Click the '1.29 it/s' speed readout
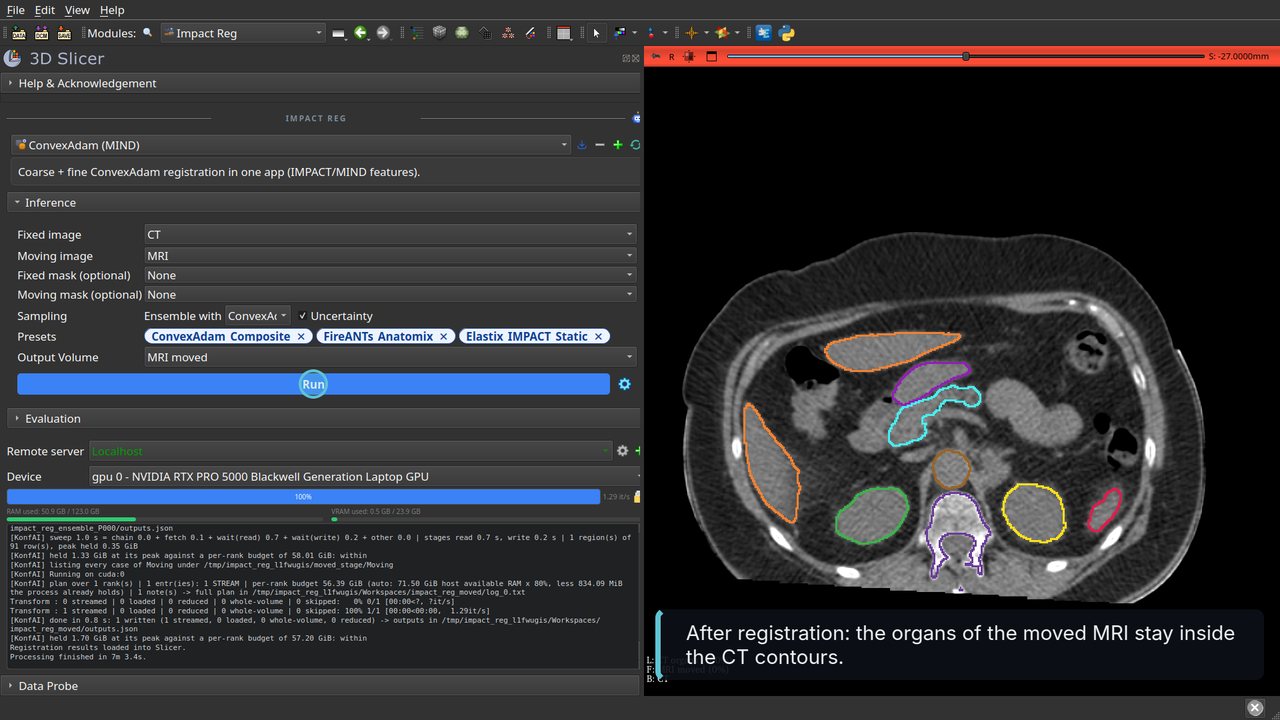 pos(616,496)
